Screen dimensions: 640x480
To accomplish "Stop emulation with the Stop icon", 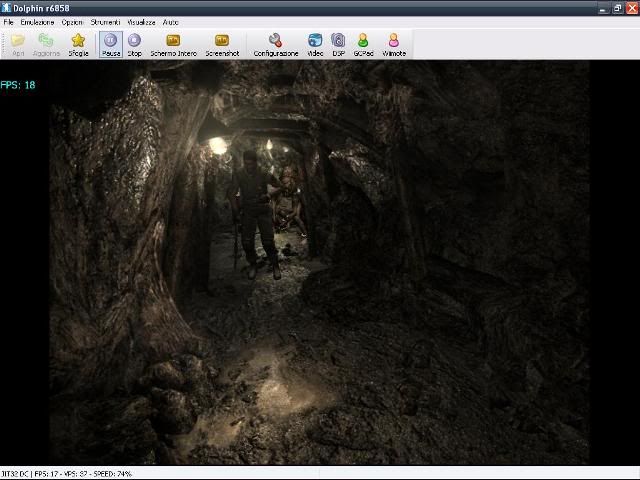I will (134, 44).
